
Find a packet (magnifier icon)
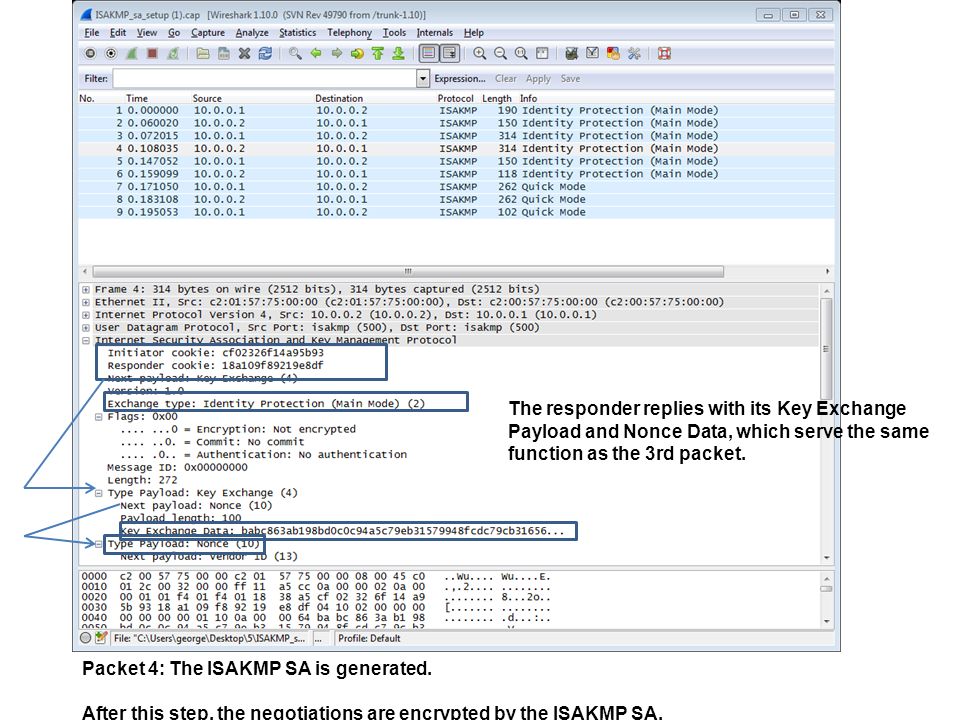click(x=295, y=54)
